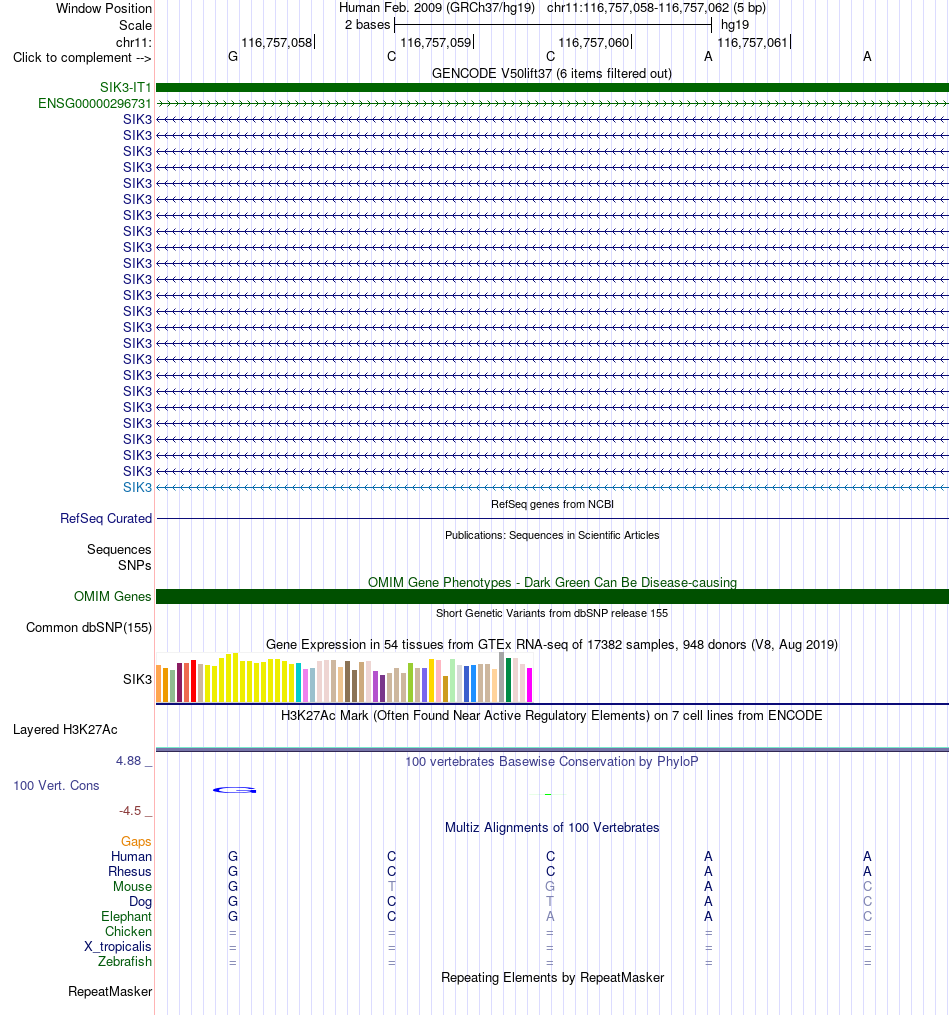Click the SNPs track label
This screenshot has height=1015, width=950.
click(135, 565)
